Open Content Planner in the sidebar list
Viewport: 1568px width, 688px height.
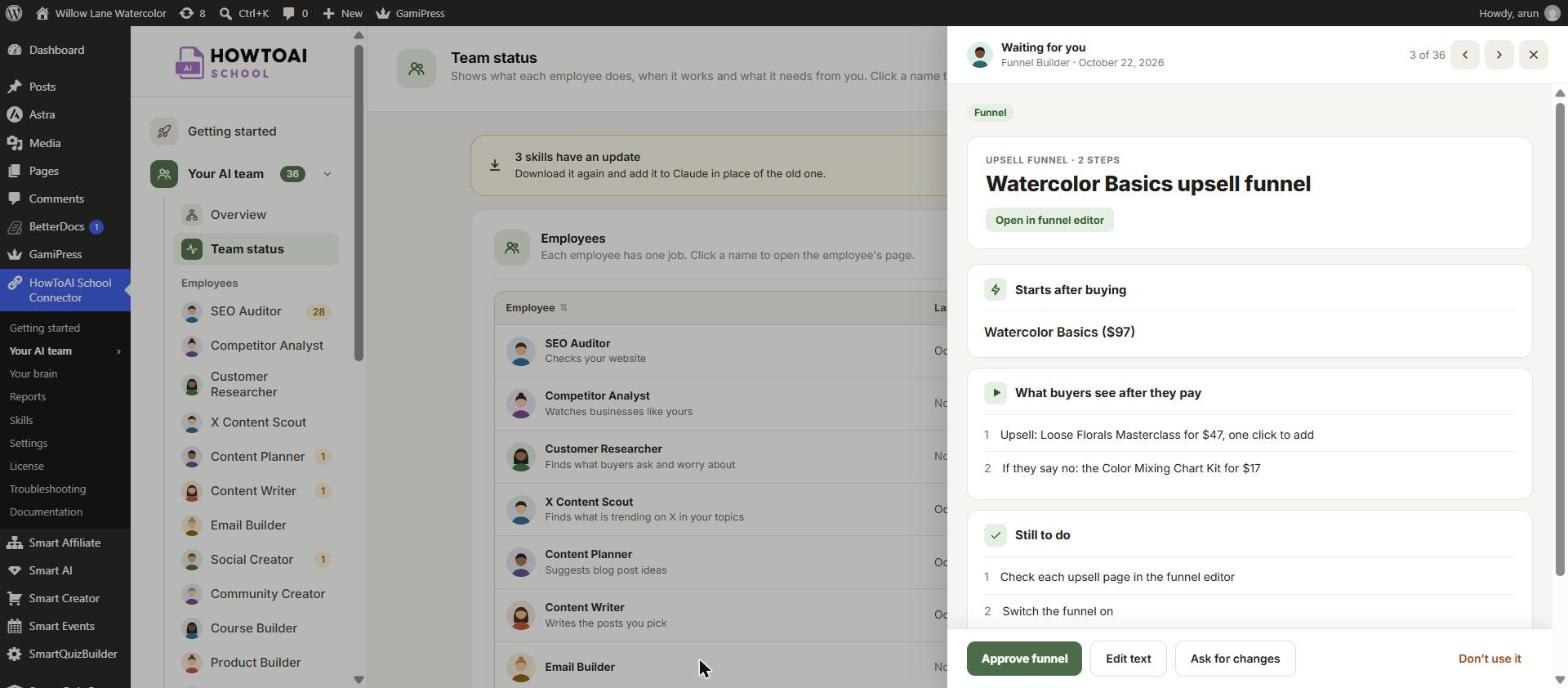coord(257,457)
